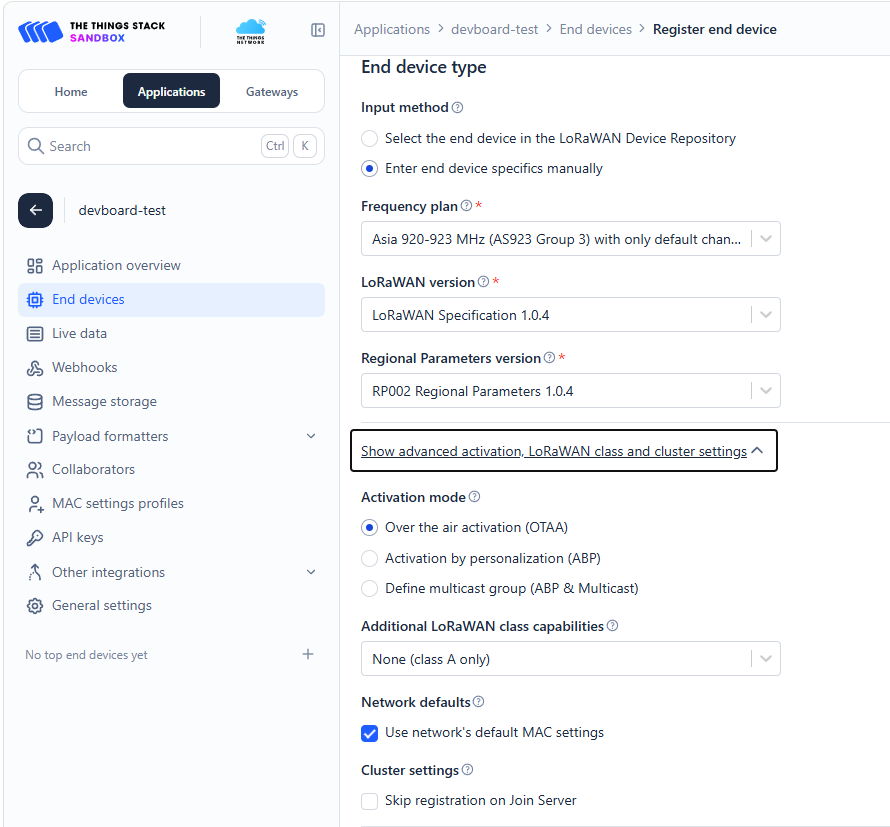
Task: Click the Live data list icon
Action: pos(35,334)
